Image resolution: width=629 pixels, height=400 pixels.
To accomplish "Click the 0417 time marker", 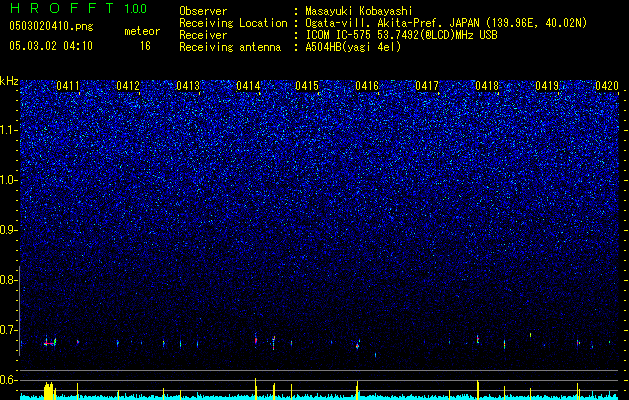I will [x=427, y=86].
